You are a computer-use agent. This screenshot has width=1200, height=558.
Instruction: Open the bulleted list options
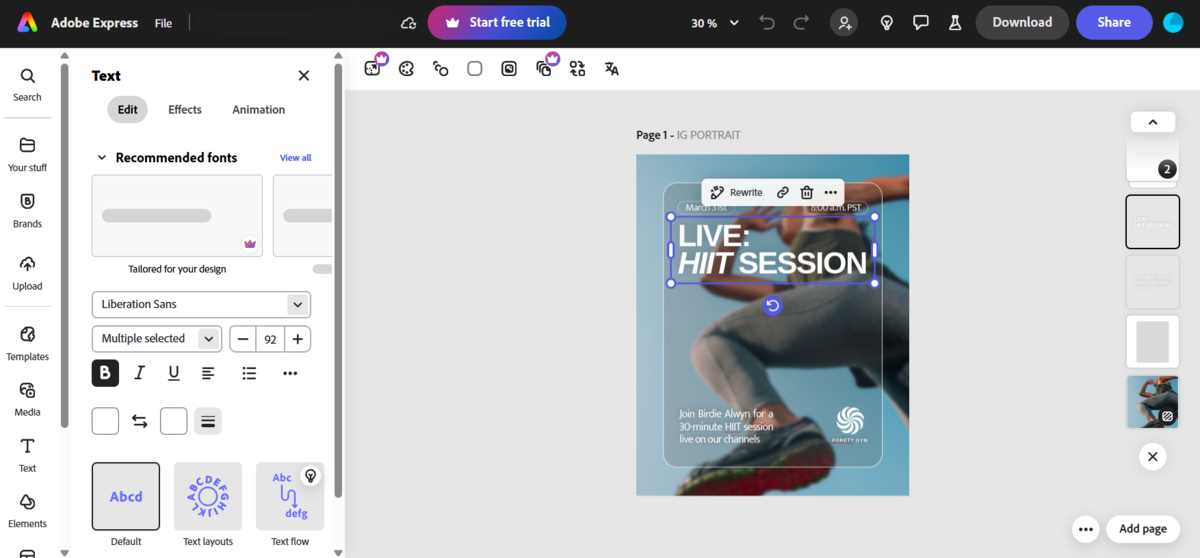pyautogui.click(x=249, y=373)
